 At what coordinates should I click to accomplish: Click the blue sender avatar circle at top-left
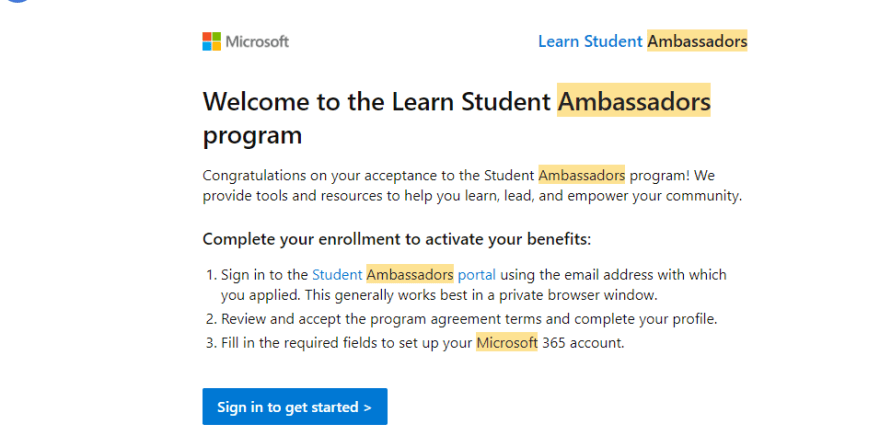click(19, 1)
